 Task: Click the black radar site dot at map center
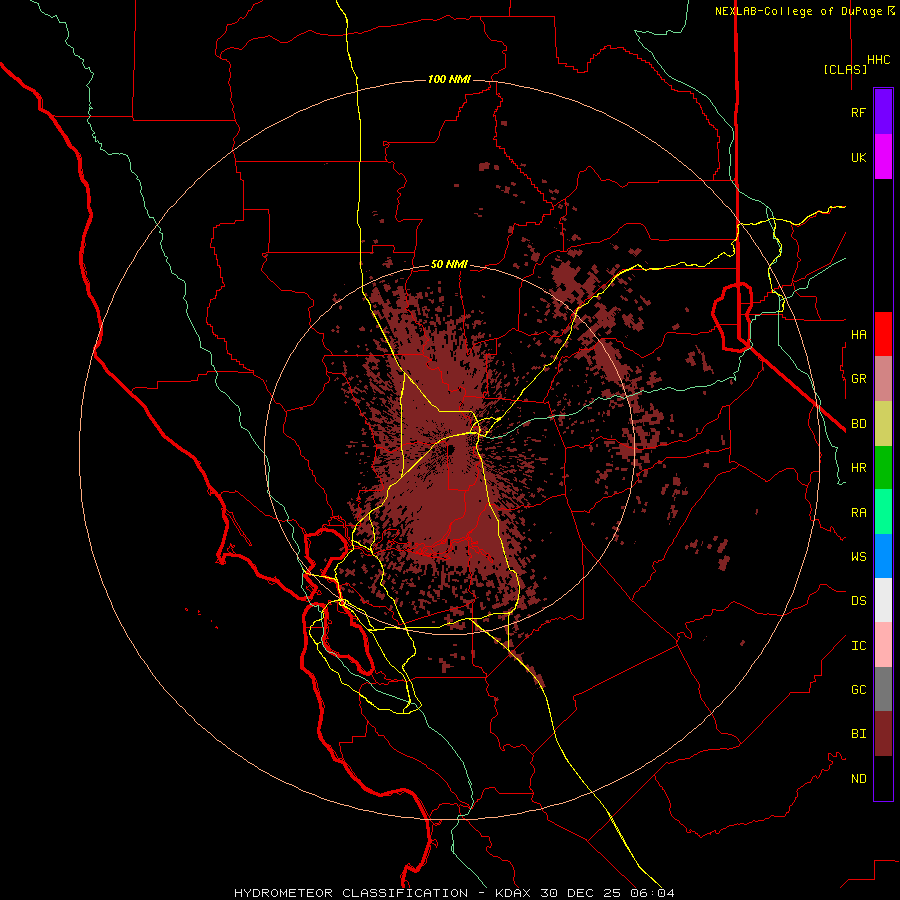pyautogui.click(x=451, y=449)
